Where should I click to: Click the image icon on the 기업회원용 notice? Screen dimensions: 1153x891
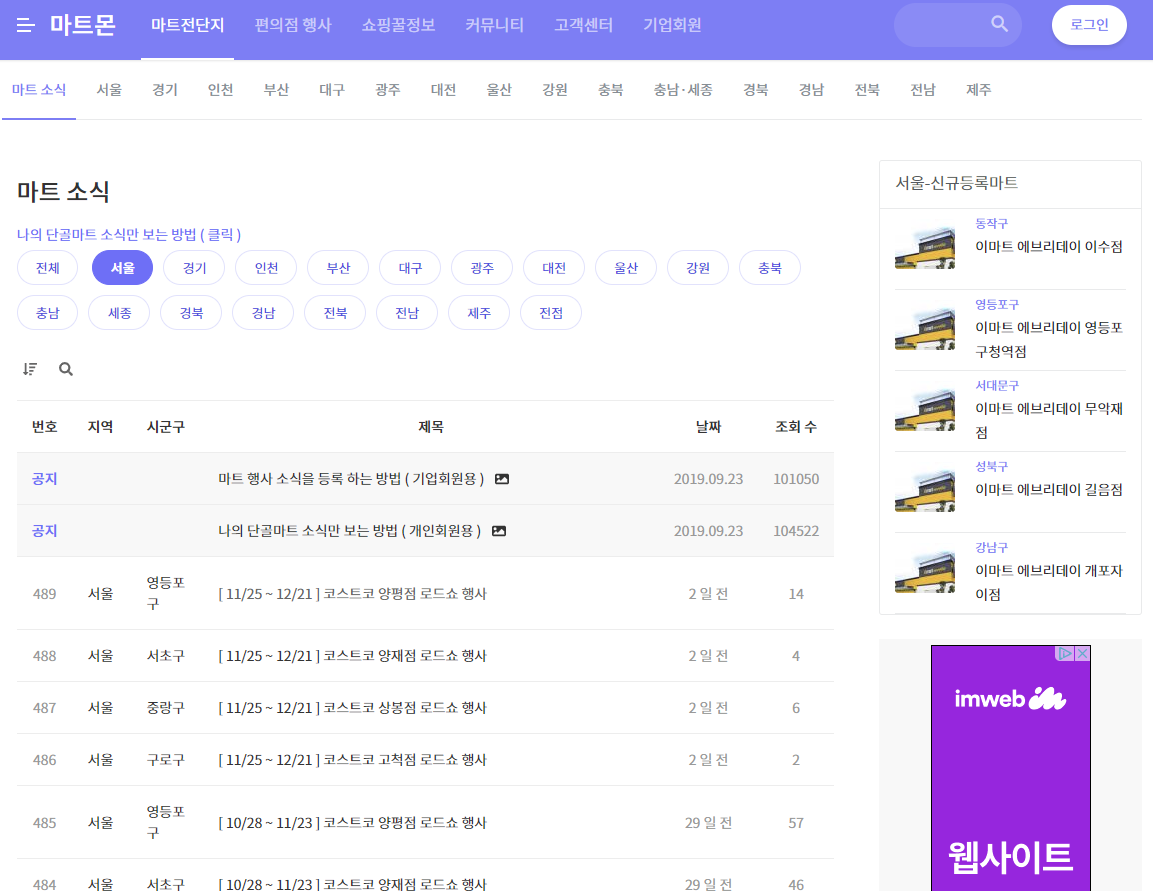(x=501, y=478)
